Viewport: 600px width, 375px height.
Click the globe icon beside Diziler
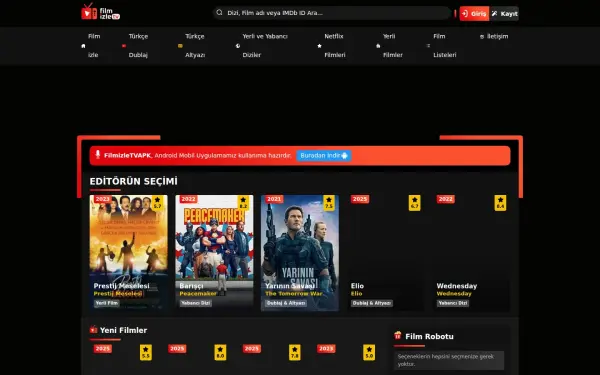pyautogui.click(x=238, y=46)
